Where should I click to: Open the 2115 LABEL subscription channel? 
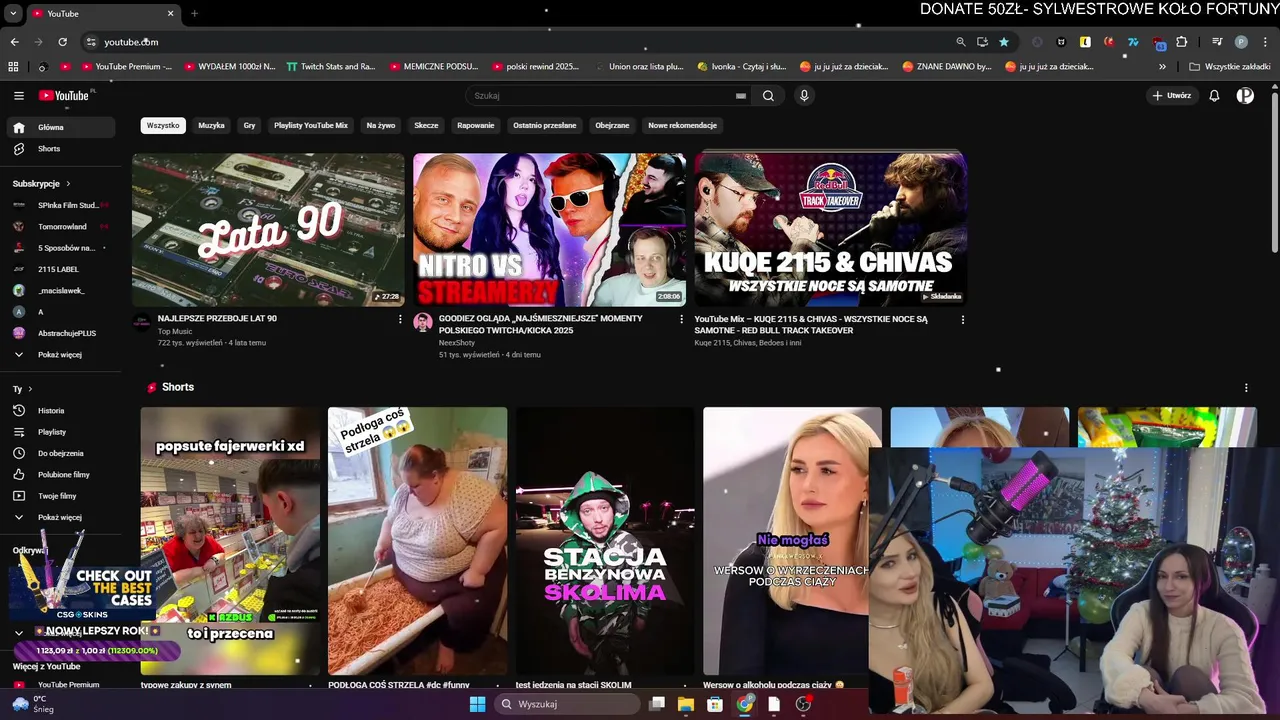point(61,269)
